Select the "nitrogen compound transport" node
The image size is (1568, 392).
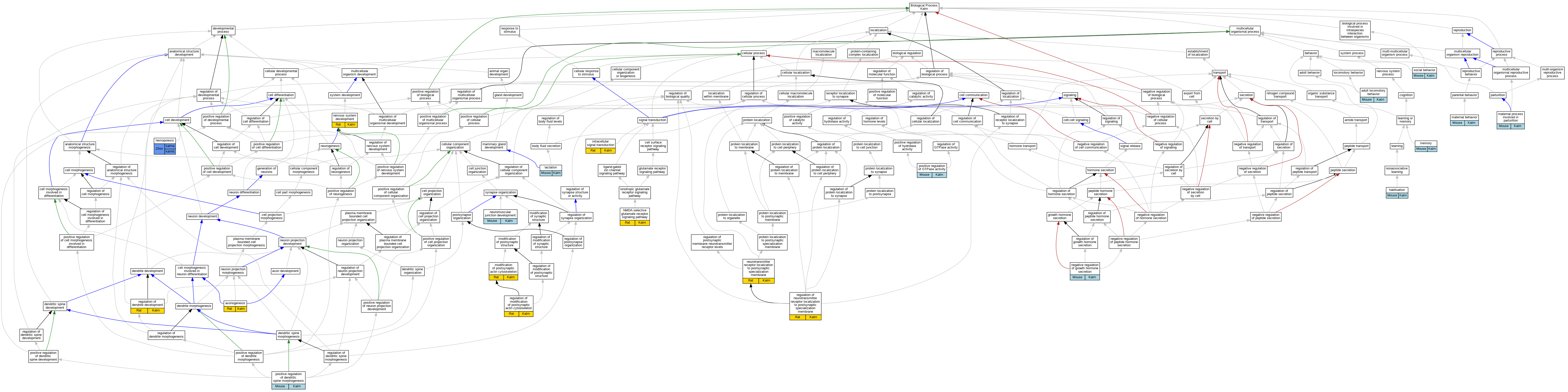click(1280, 95)
